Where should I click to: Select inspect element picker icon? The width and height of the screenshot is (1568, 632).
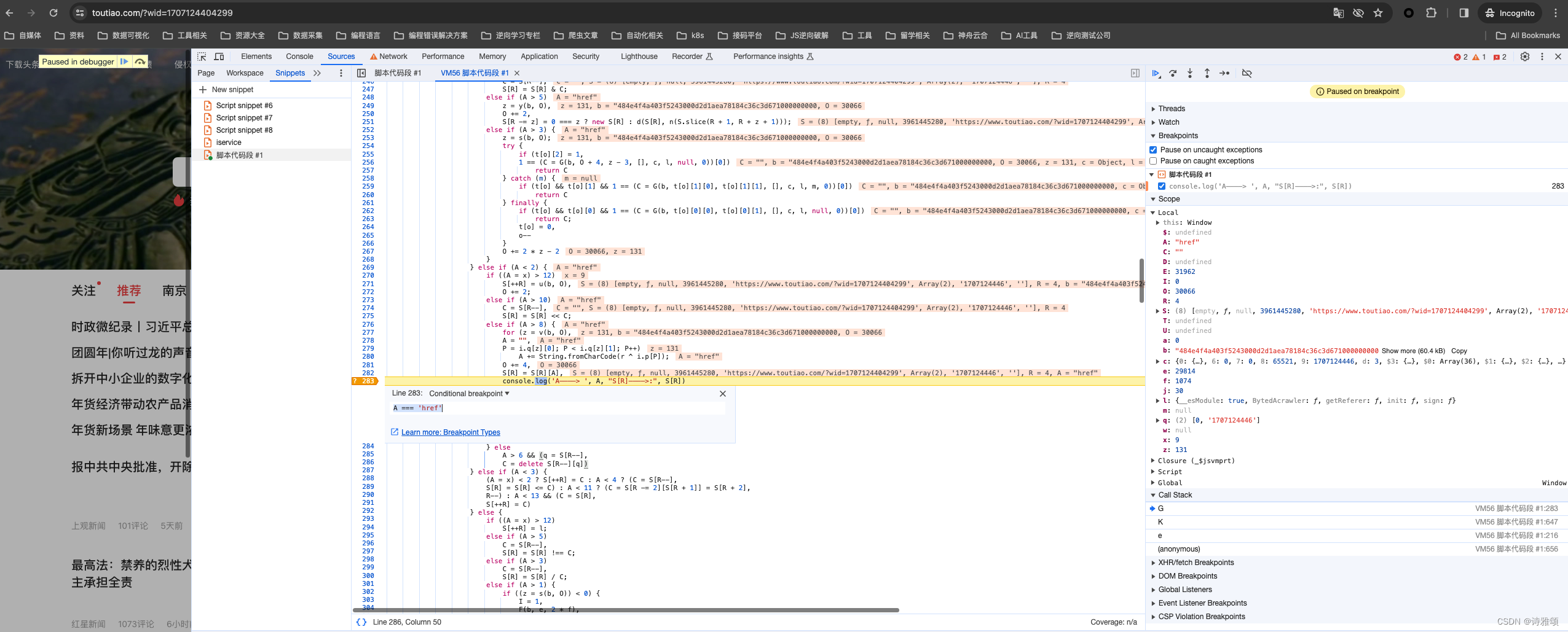pos(202,57)
